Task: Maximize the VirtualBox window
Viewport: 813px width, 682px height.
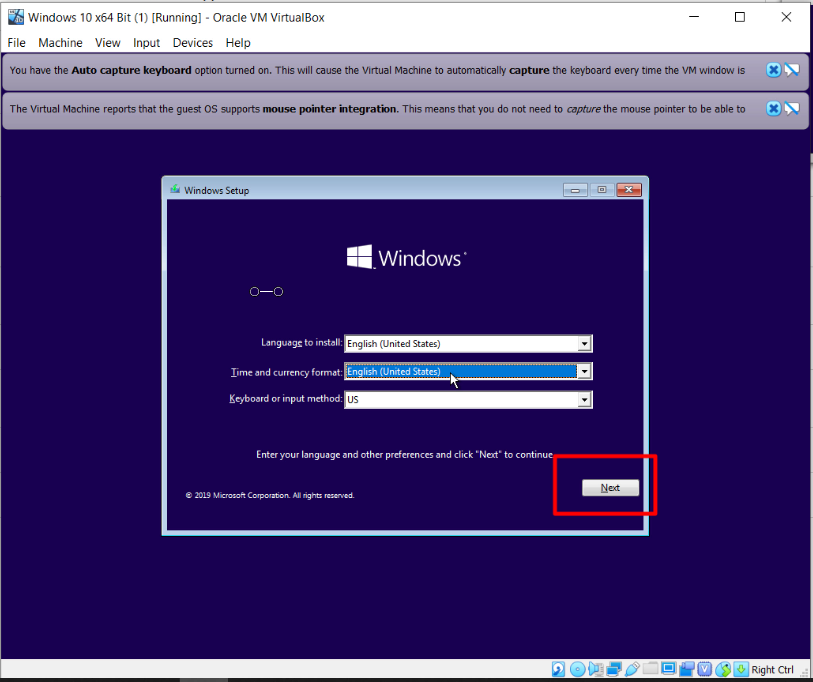Action: (740, 17)
